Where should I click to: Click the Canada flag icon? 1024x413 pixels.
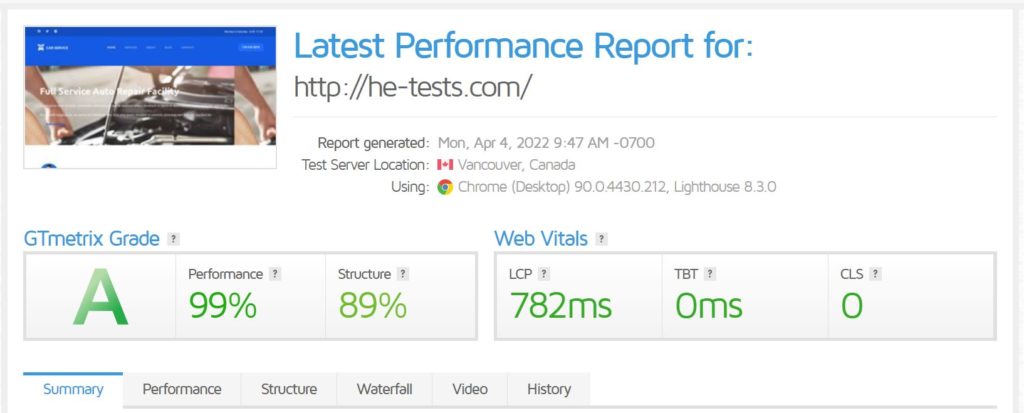tap(445, 165)
